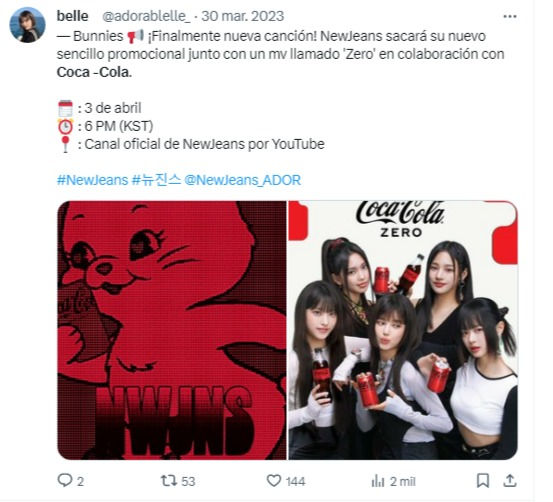Open the Coca-Cola Zero group photo
Screen dimensions: 553x502
click(403, 330)
